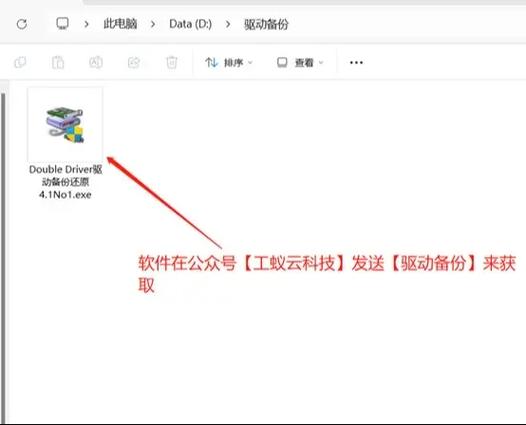The height and width of the screenshot is (425, 526).
Task: Open the 排序 sort dropdown
Action: [229, 62]
